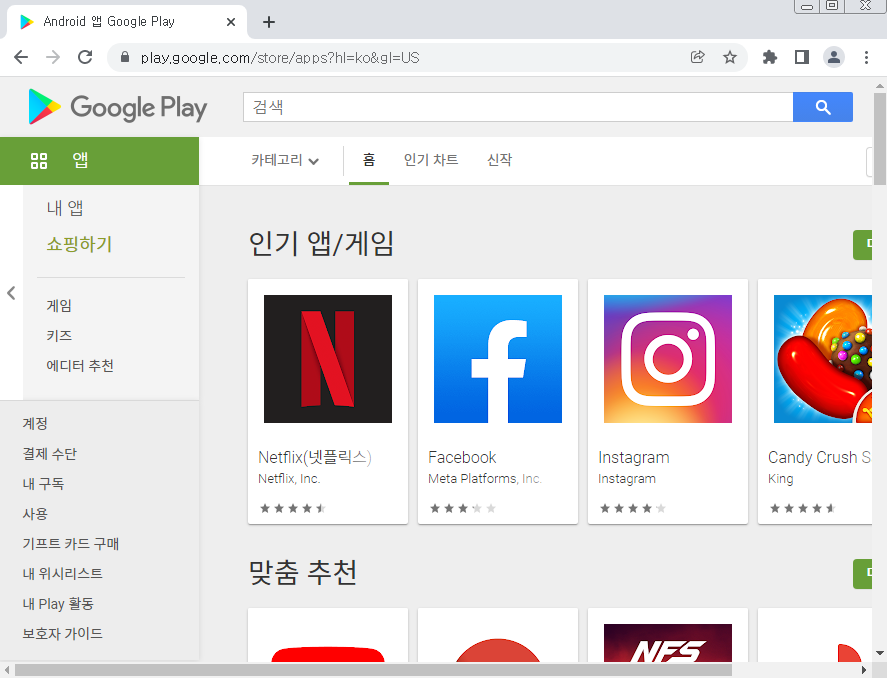Open the Facebook app icon
This screenshot has width=887, height=678.
click(498, 359)
